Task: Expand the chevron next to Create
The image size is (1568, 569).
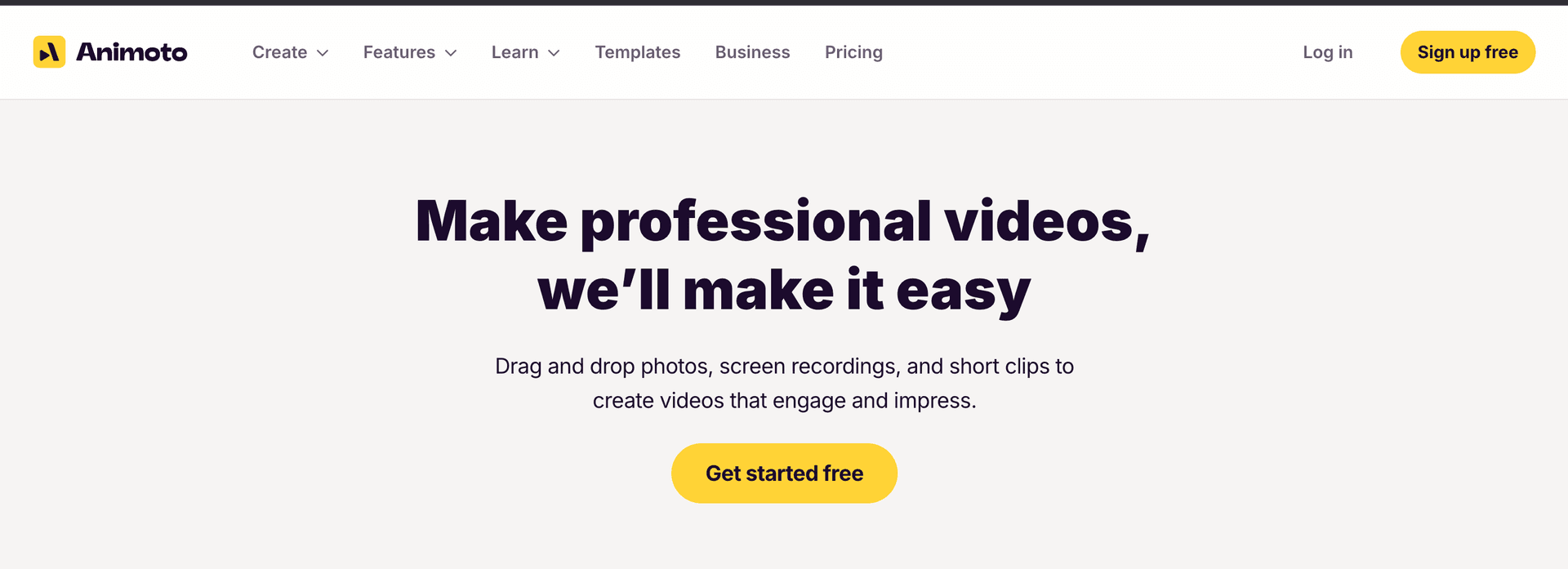Action: (323, 53)
